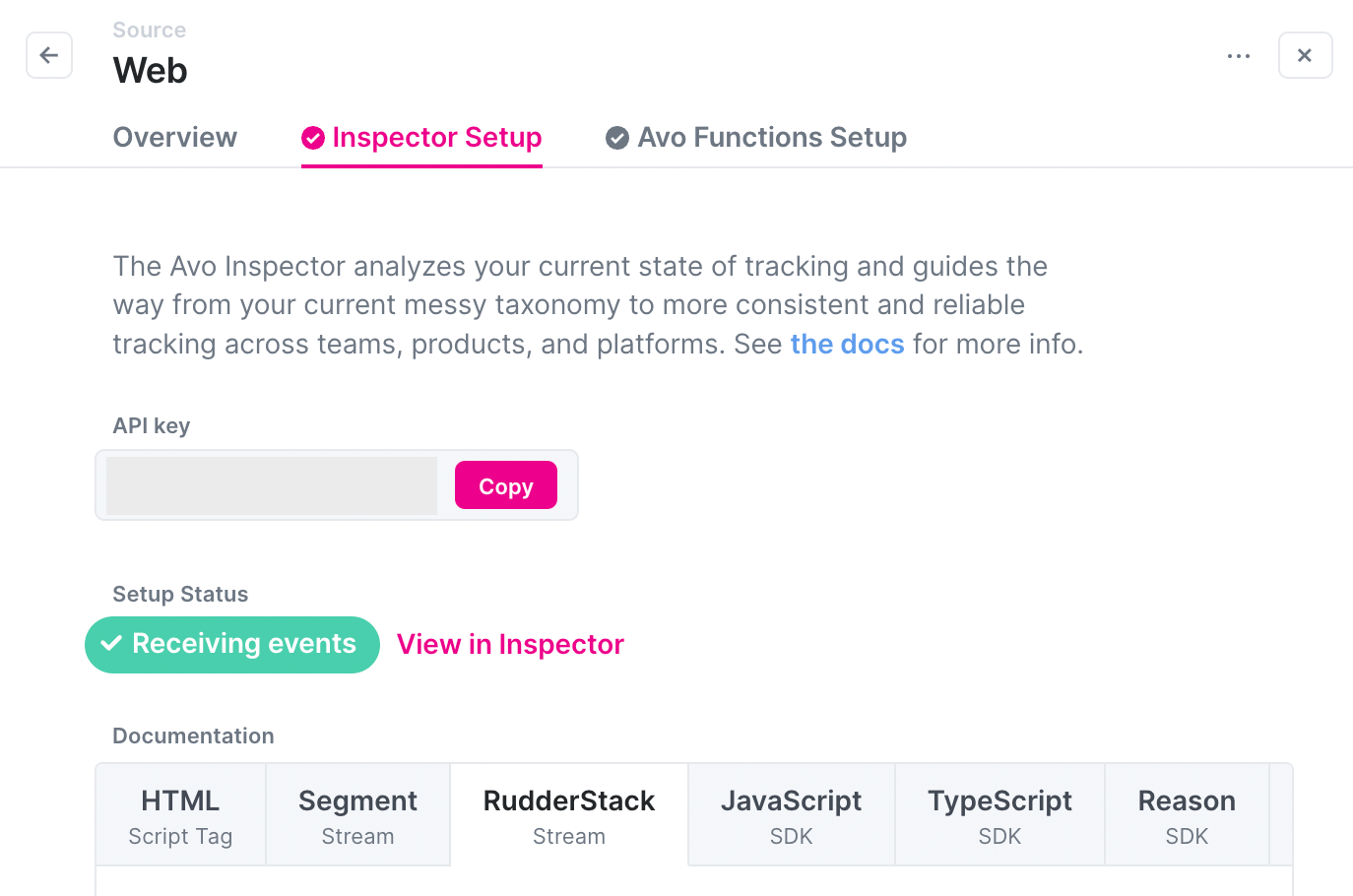Open the Avo Functions Setup tab

(x=772, y=137)
